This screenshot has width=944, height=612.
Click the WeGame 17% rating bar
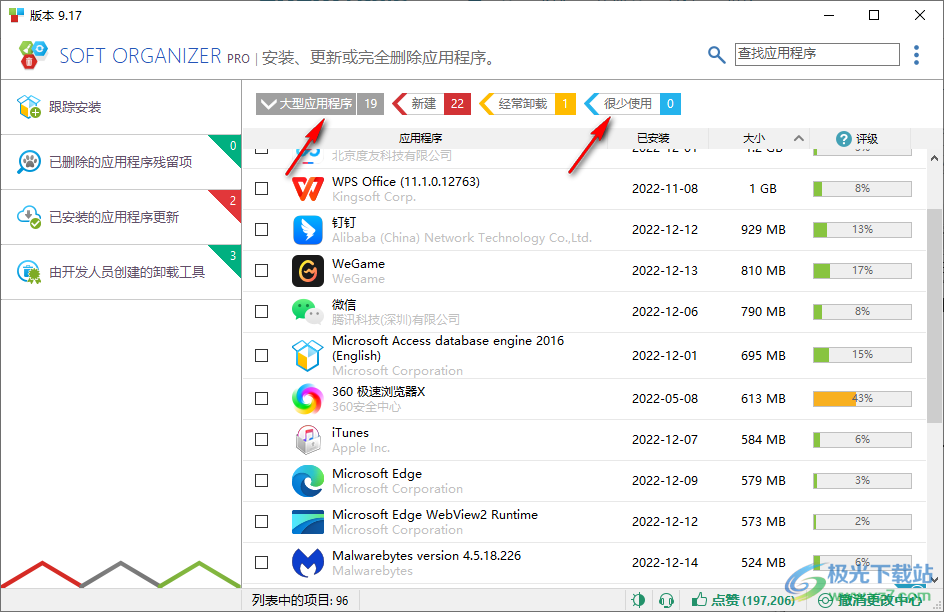[x=862, y=270]
